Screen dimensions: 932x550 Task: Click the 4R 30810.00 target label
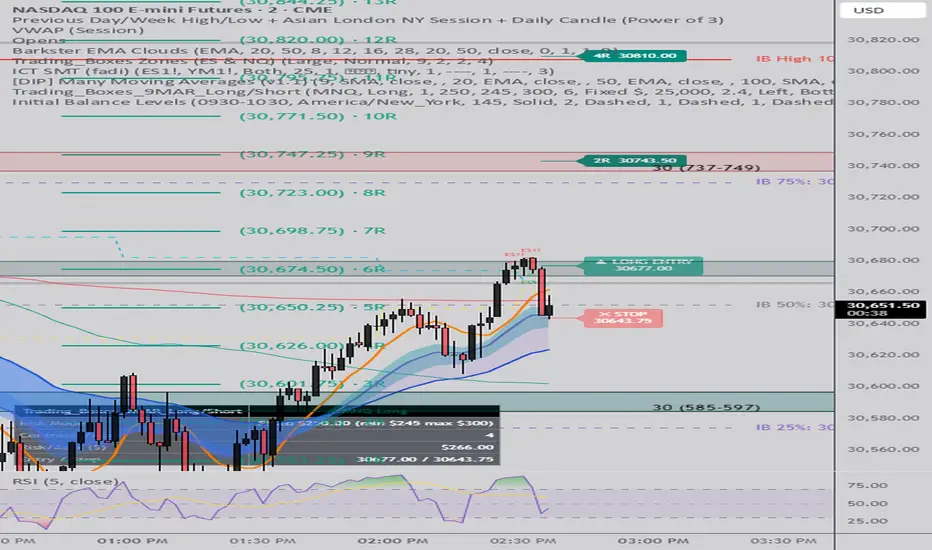(x=634, y=56)
